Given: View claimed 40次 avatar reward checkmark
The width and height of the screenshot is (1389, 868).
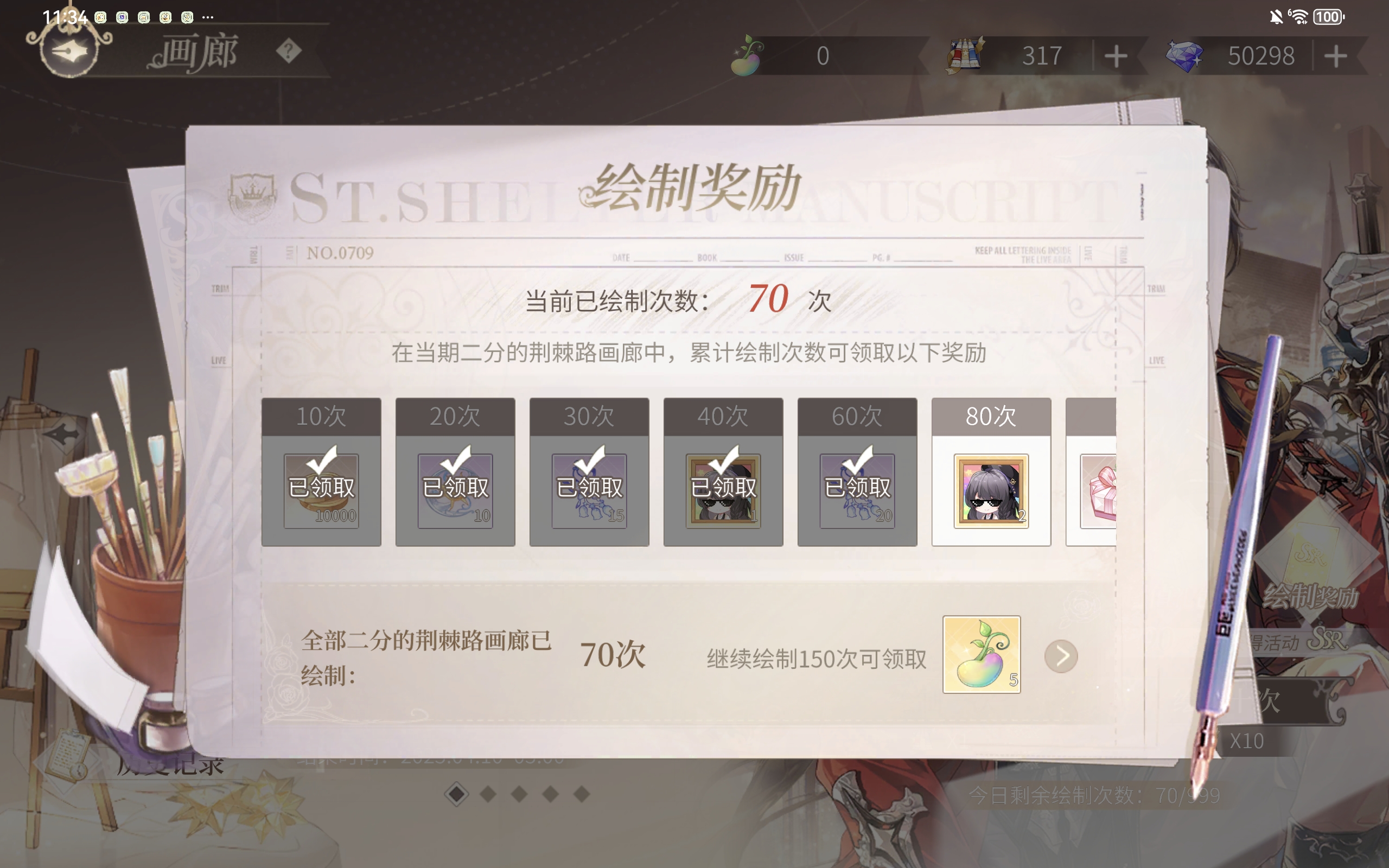Looking at the screenshot, I should (x=723, y=472).
